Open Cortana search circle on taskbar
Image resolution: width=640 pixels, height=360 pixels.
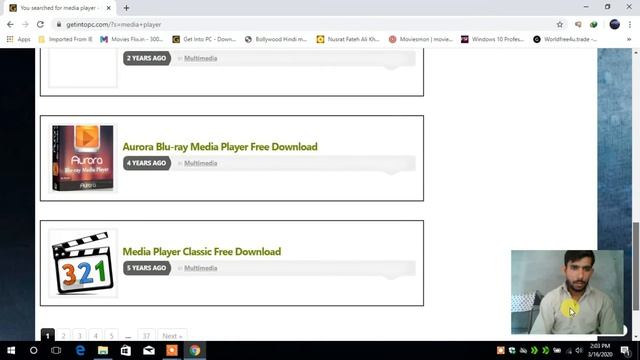pyautogui.click(x=33, y=350)
